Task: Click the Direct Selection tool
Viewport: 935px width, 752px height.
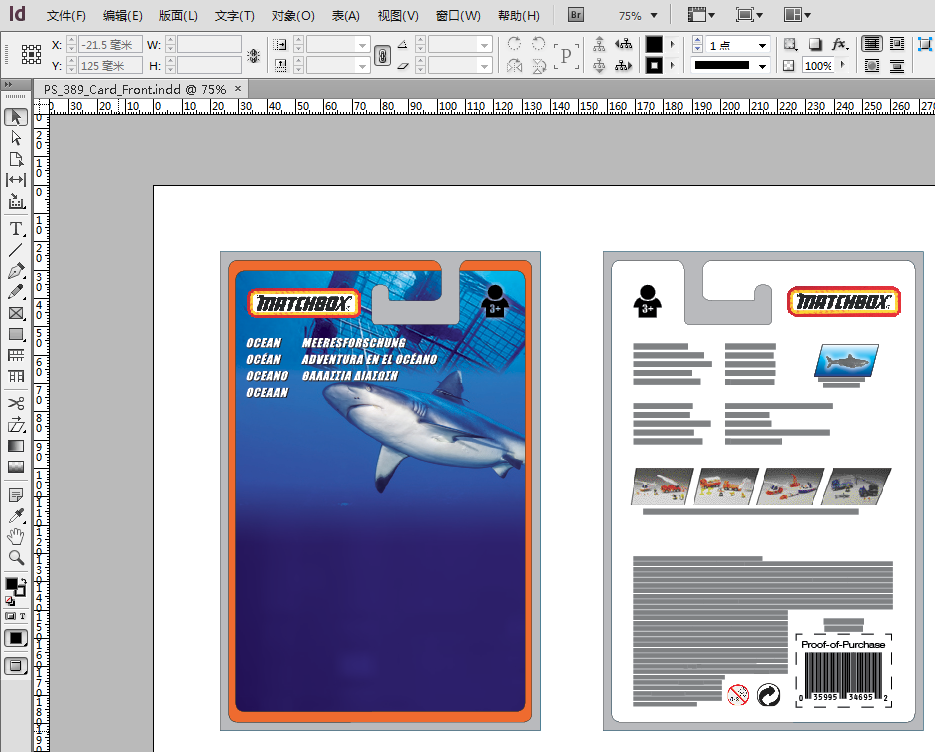Action: click(x=16, y=138)
